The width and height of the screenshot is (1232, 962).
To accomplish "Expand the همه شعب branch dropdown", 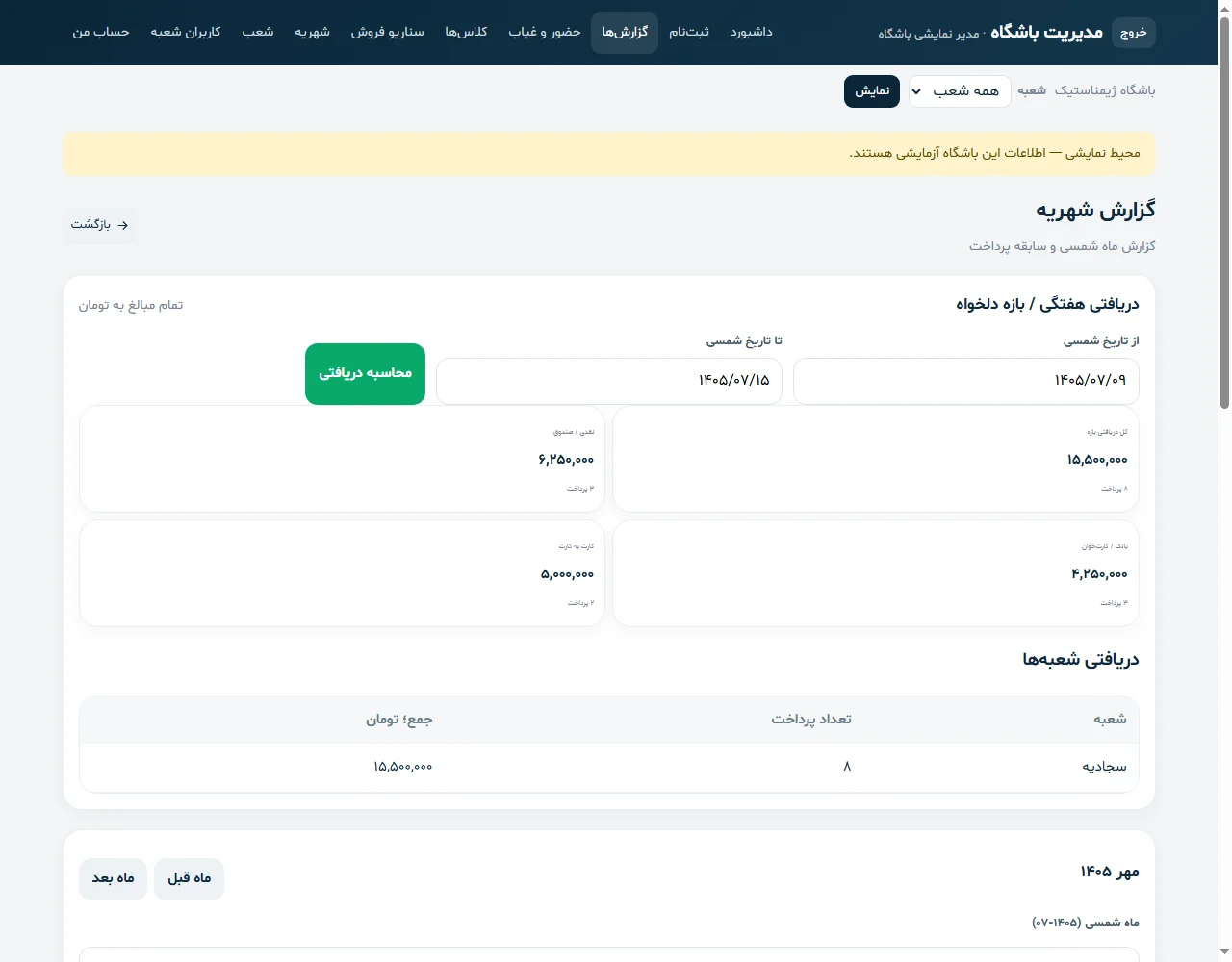I will pos(960,91).
